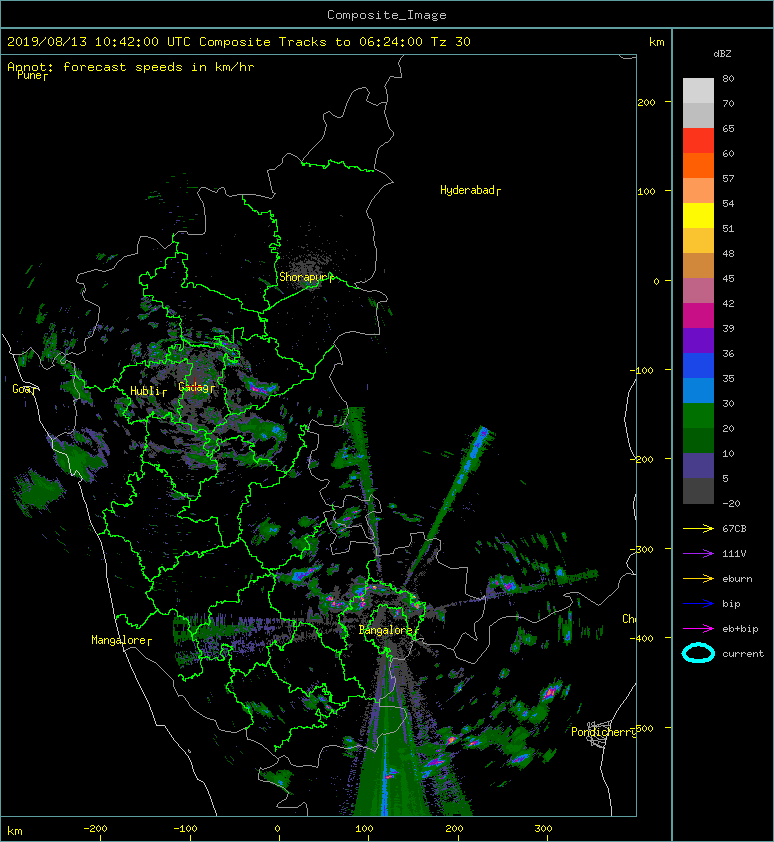Image resolution: width=774 pixels, height=842 pixels.
Task: Click the 'current' legend label
Action: pyautogui.click(x=743, y=654)
